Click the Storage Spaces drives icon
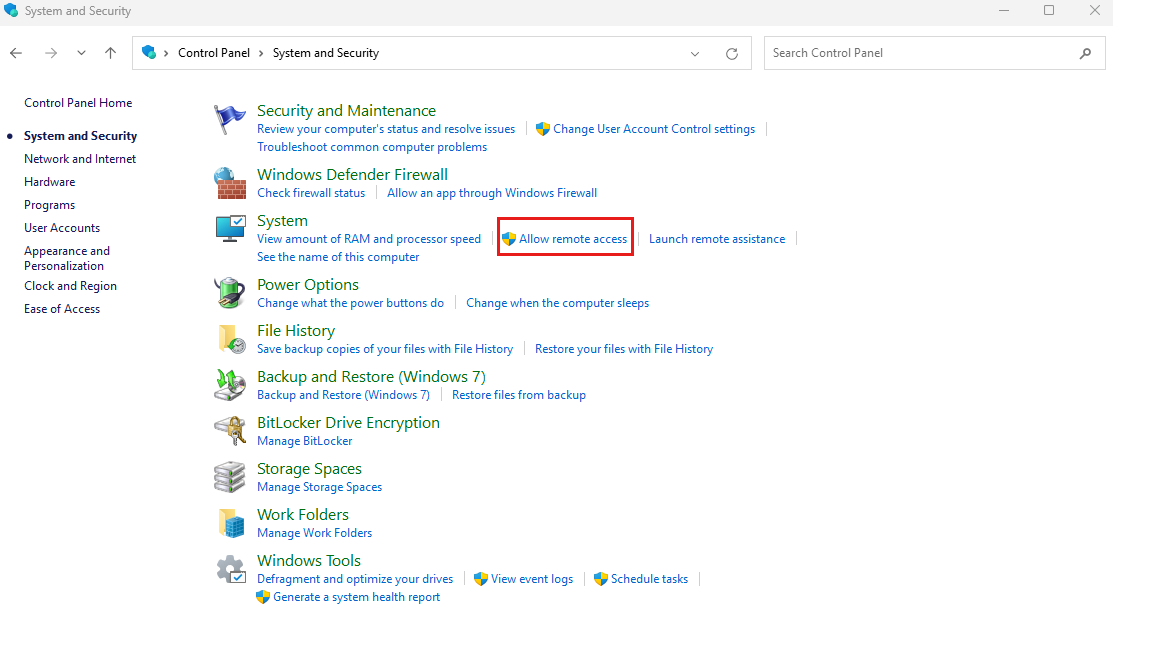1152x648 pixels. 230,477
